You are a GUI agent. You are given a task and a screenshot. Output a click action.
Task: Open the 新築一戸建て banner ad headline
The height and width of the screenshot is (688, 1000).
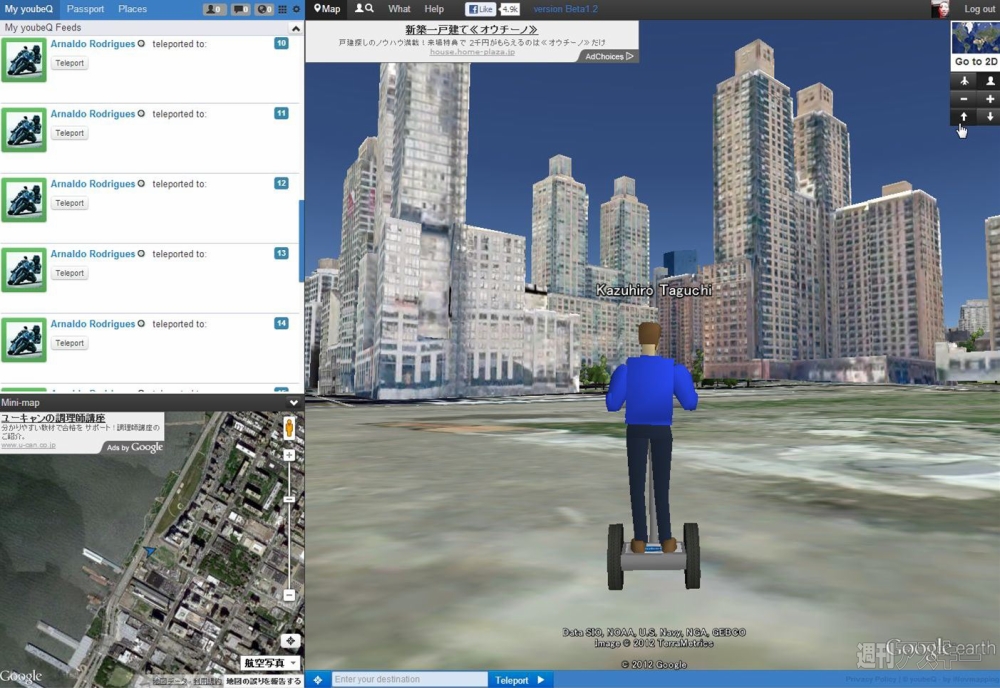point(471,30)
